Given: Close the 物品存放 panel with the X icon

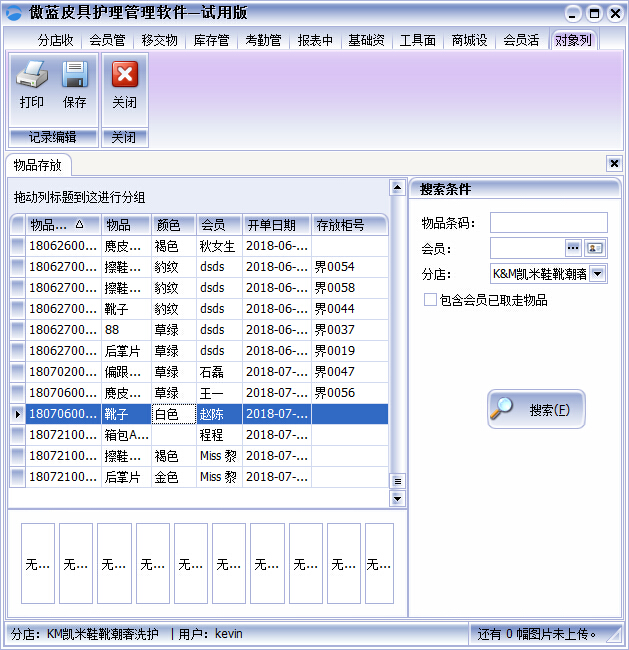Looking at the screenshot, I should point(614,164).
